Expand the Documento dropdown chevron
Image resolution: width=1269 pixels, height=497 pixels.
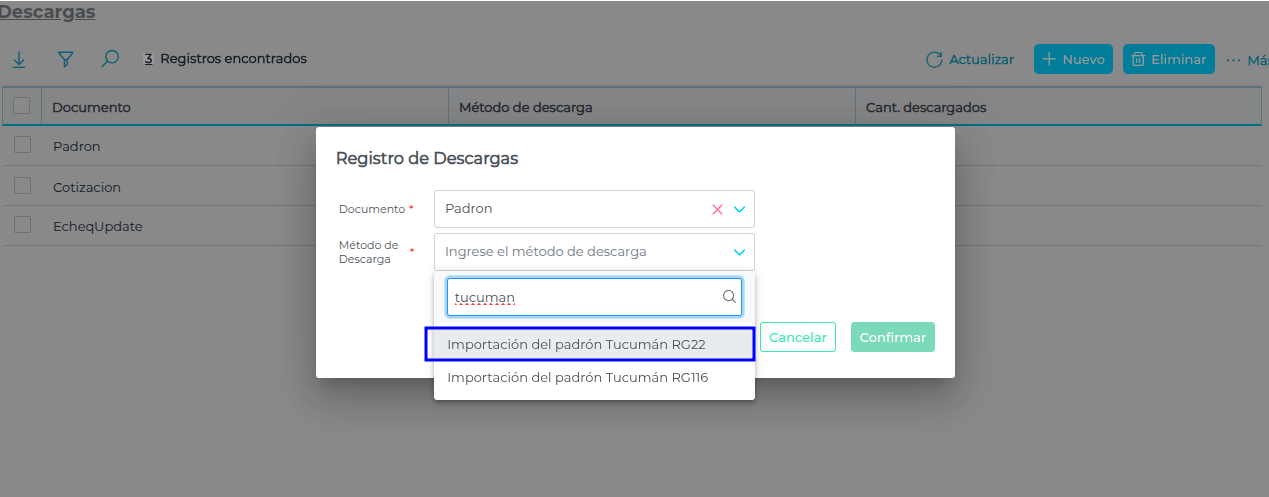pyautogui.click(x=740, y=209)
